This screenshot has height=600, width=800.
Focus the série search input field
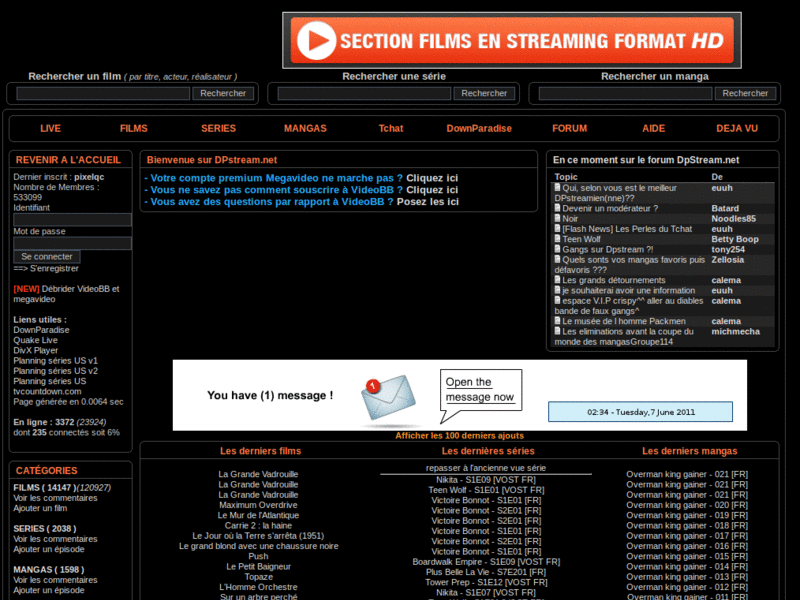tap(364, 93)
